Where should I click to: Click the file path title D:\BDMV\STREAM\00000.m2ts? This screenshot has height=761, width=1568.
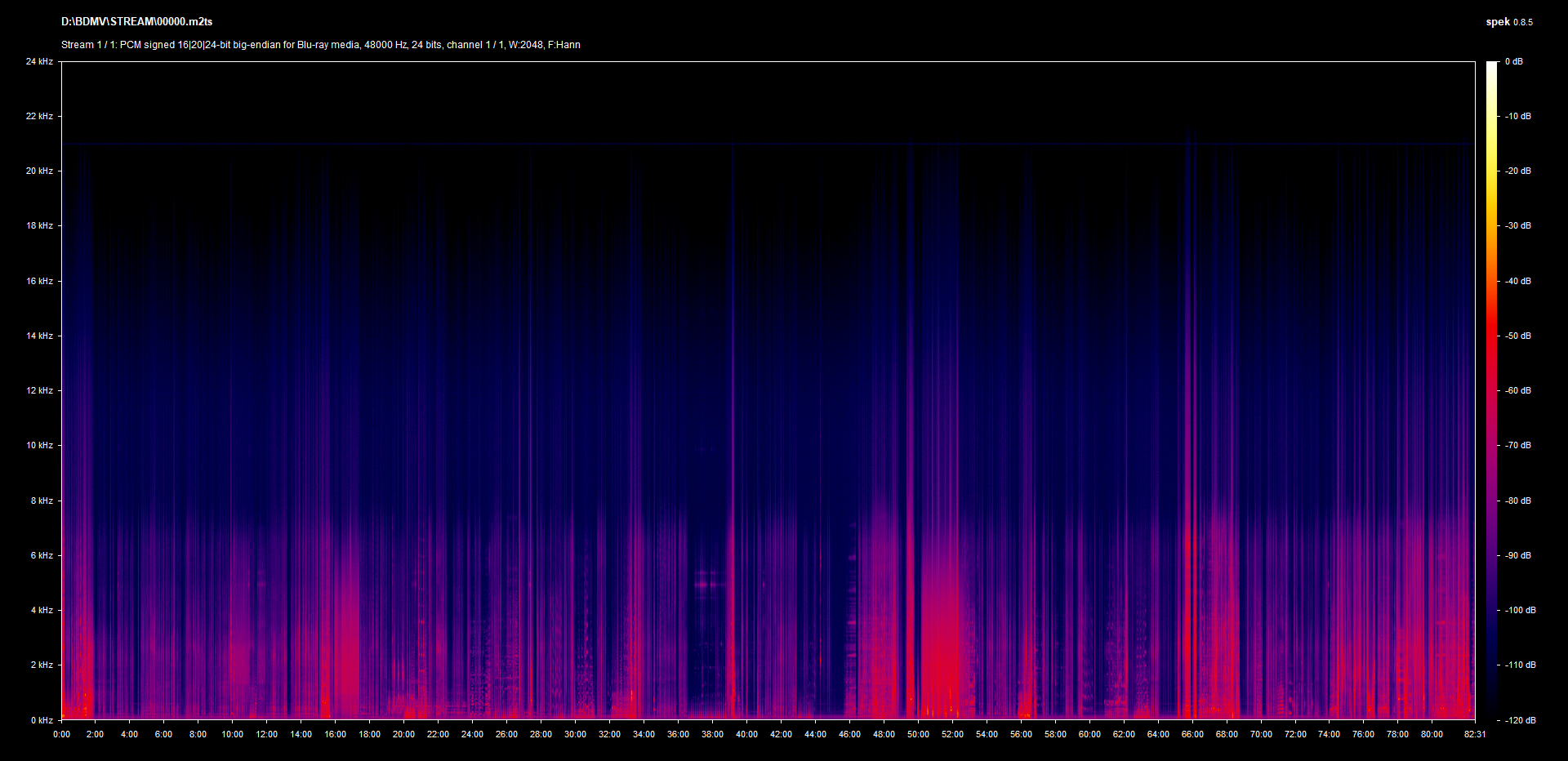pos(136,22)
